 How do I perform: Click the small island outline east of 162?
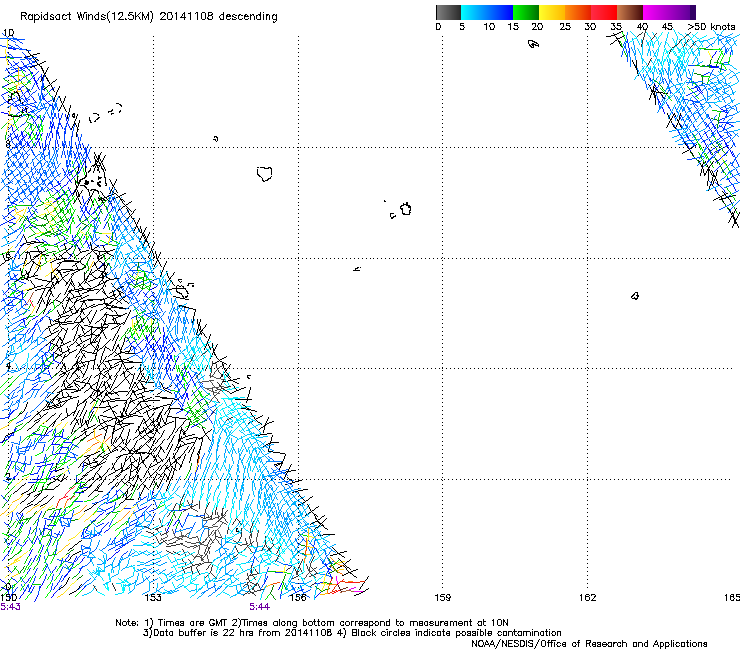point(635,296)
